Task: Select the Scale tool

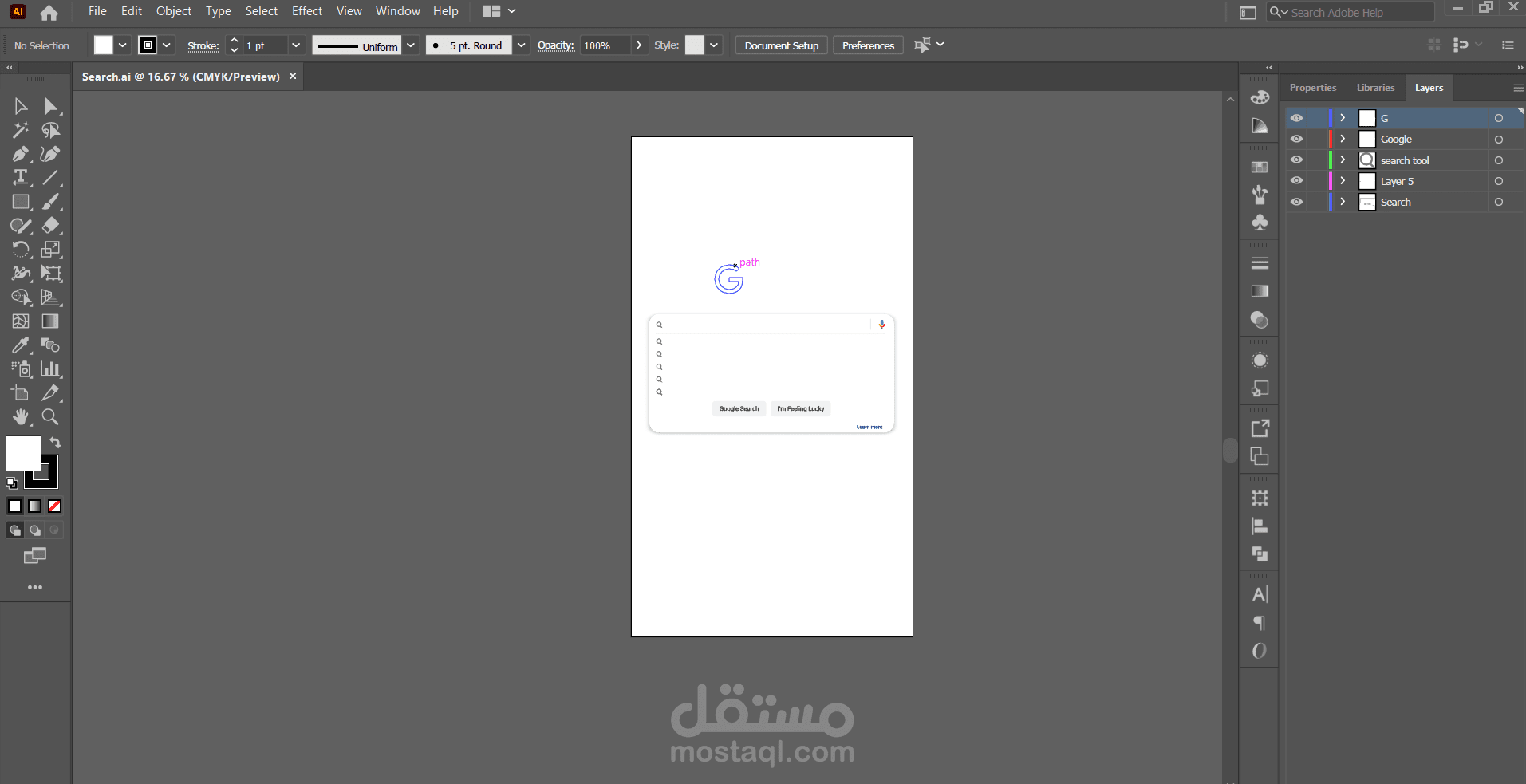Action: click(x=50, y=250)
